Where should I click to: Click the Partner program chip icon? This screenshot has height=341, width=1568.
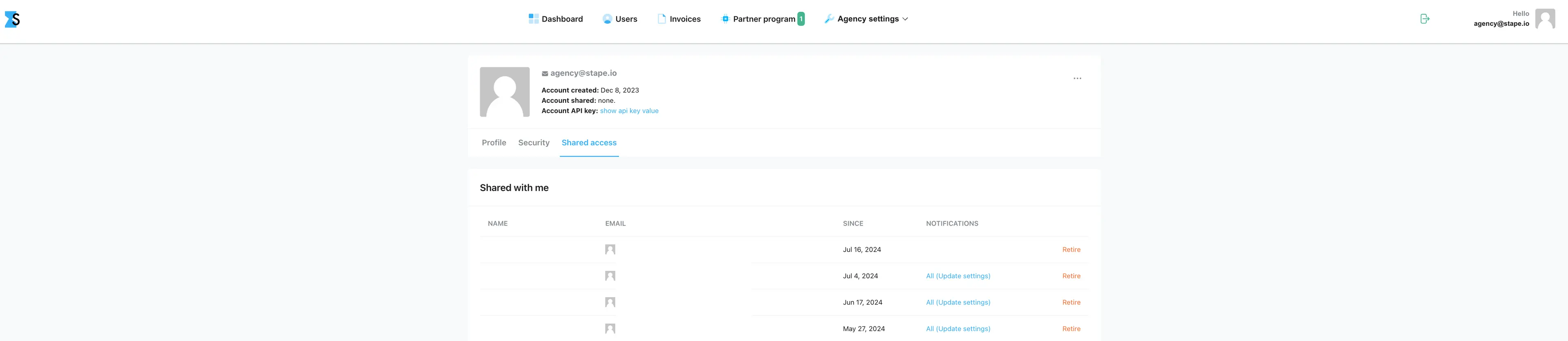[725, 19]
